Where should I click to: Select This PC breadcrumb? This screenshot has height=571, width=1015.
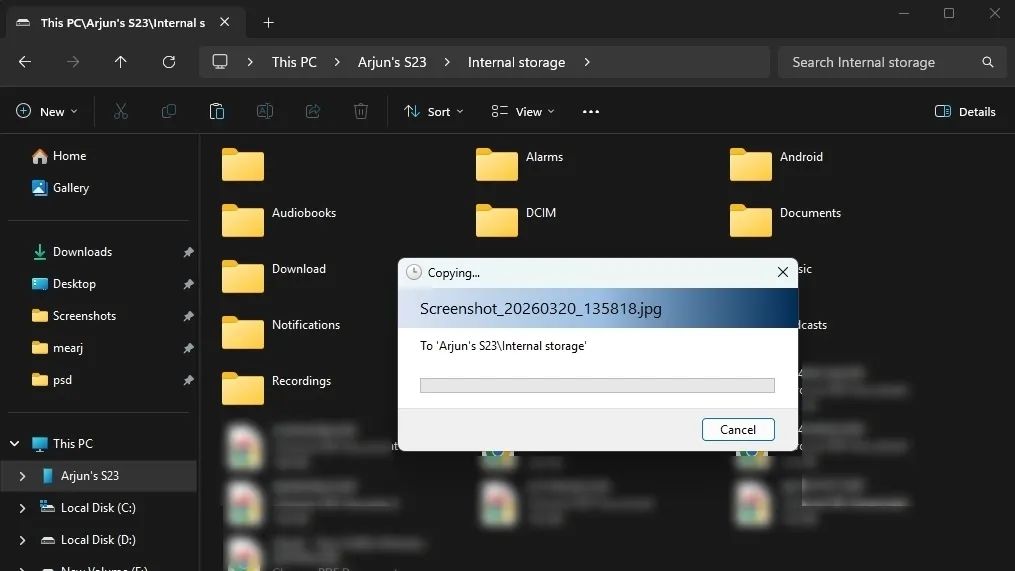click(x=294, y=62)
